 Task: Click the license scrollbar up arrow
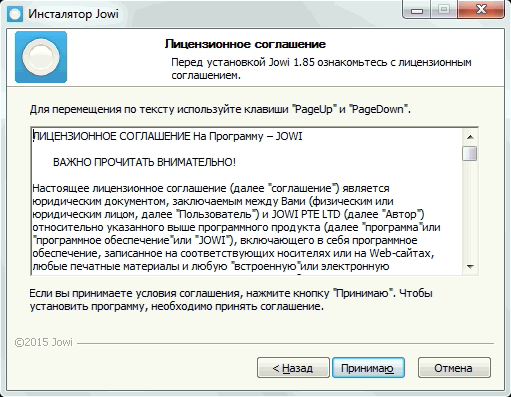[470, 137]
